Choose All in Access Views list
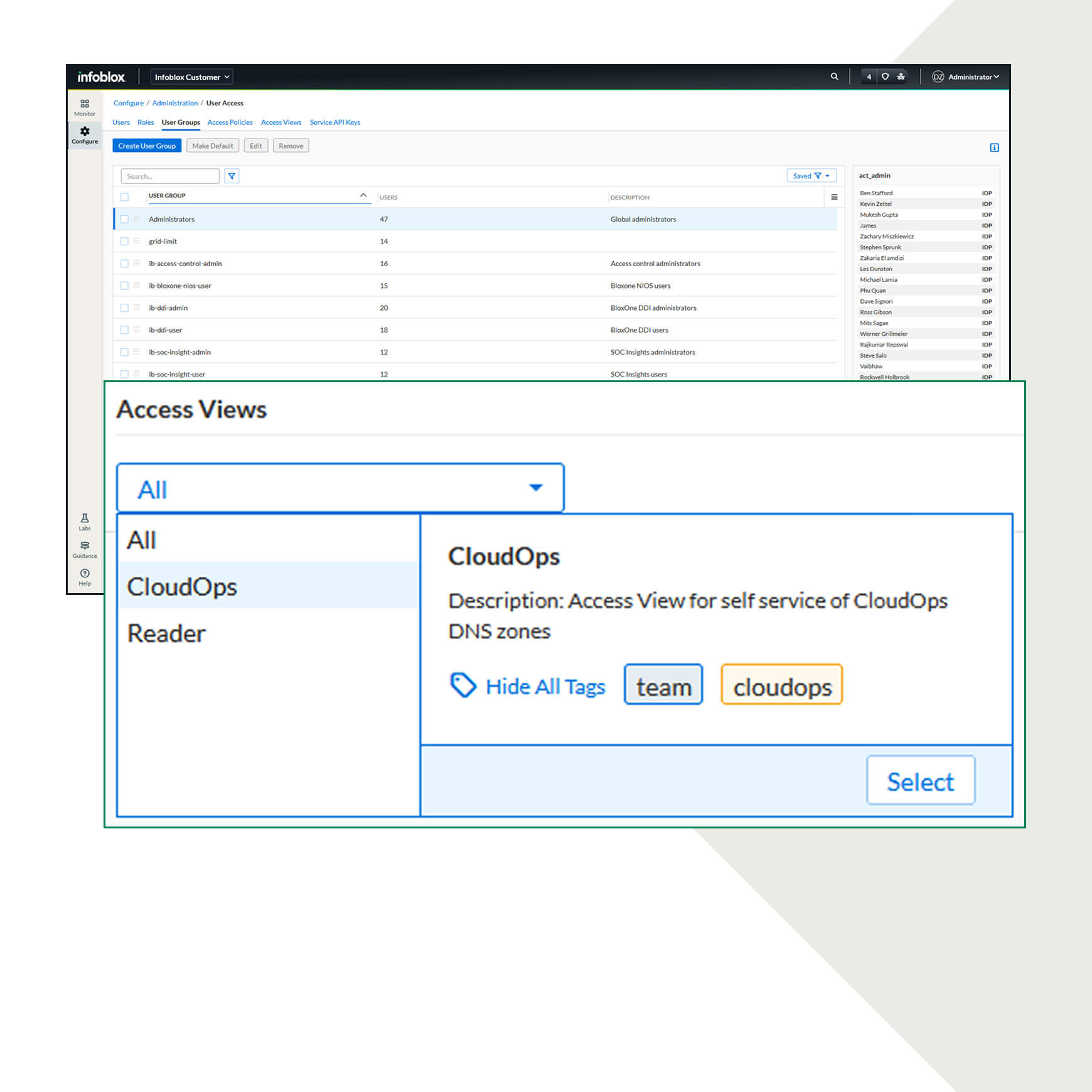The height and width of the screenshot is (1092, 1092). click(x=268, y=540)
